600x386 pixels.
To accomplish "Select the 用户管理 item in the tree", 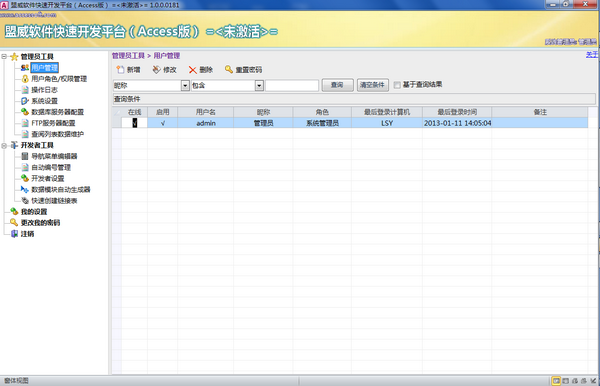I will (44, 68).
